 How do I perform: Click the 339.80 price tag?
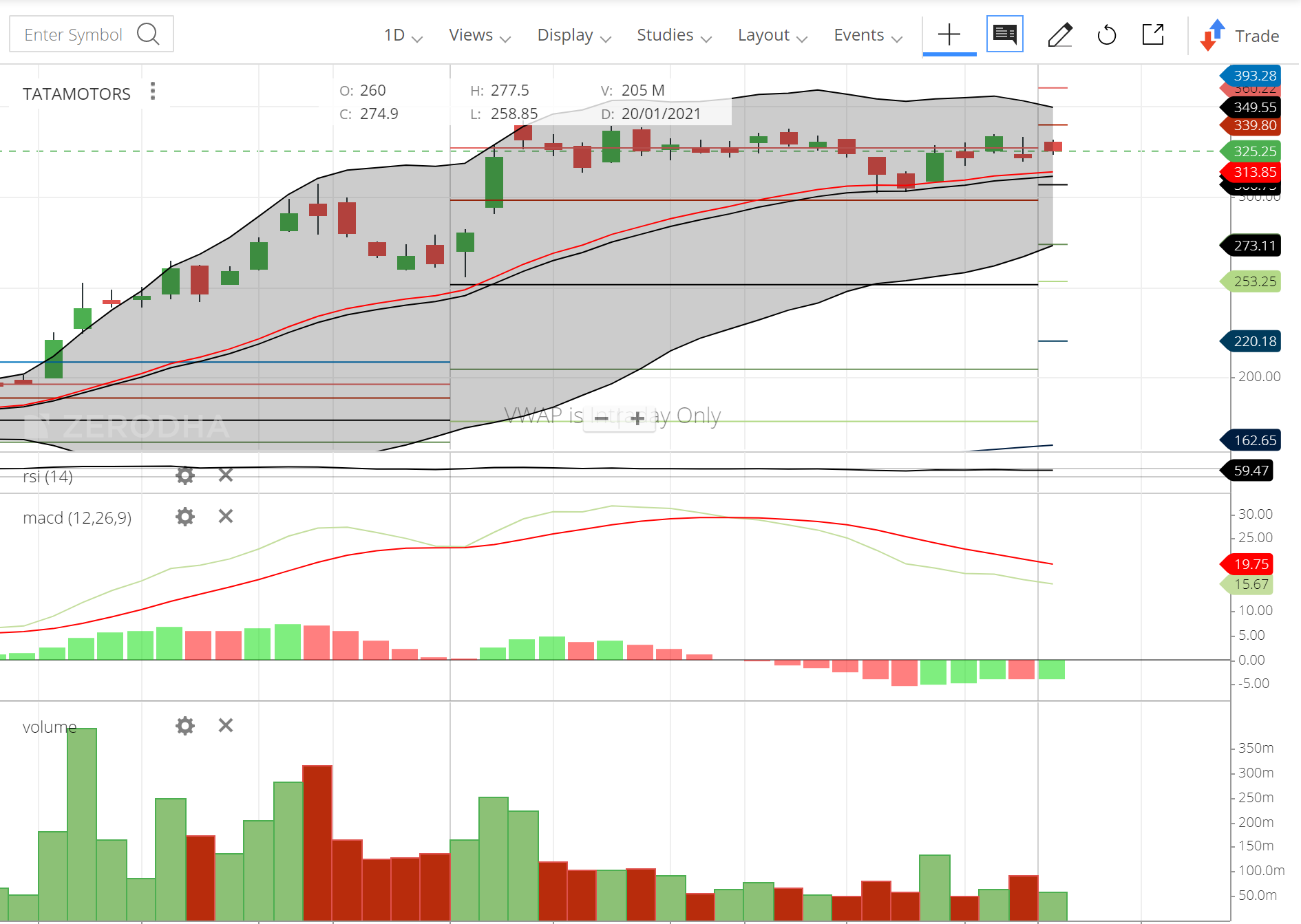[x=1250, y=125]
